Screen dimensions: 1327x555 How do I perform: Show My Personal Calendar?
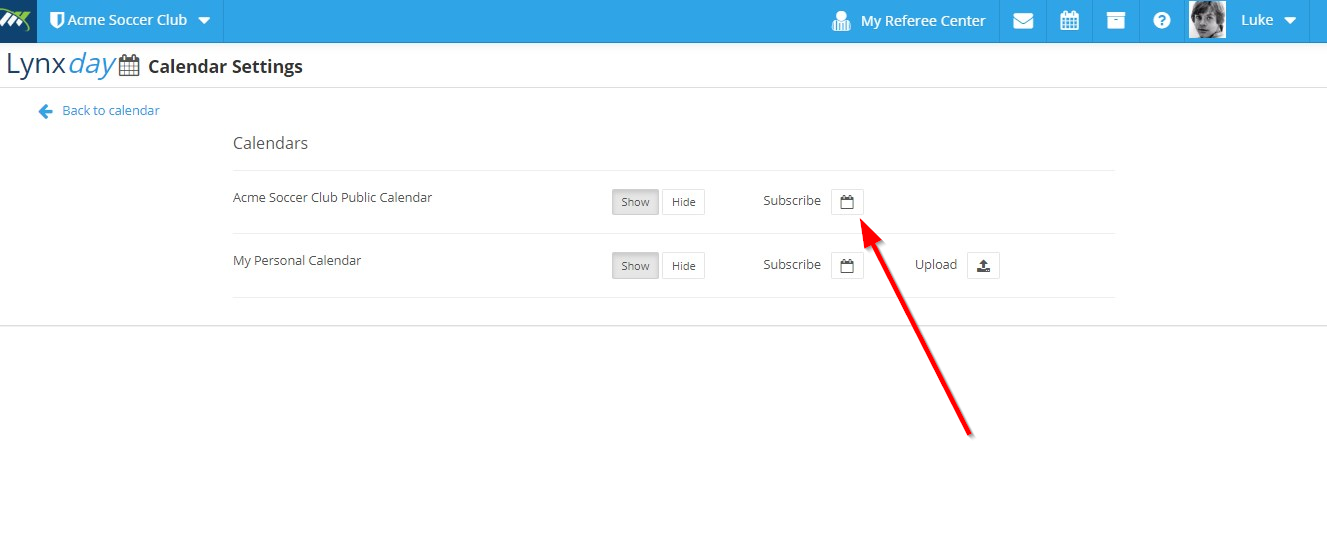635,266
